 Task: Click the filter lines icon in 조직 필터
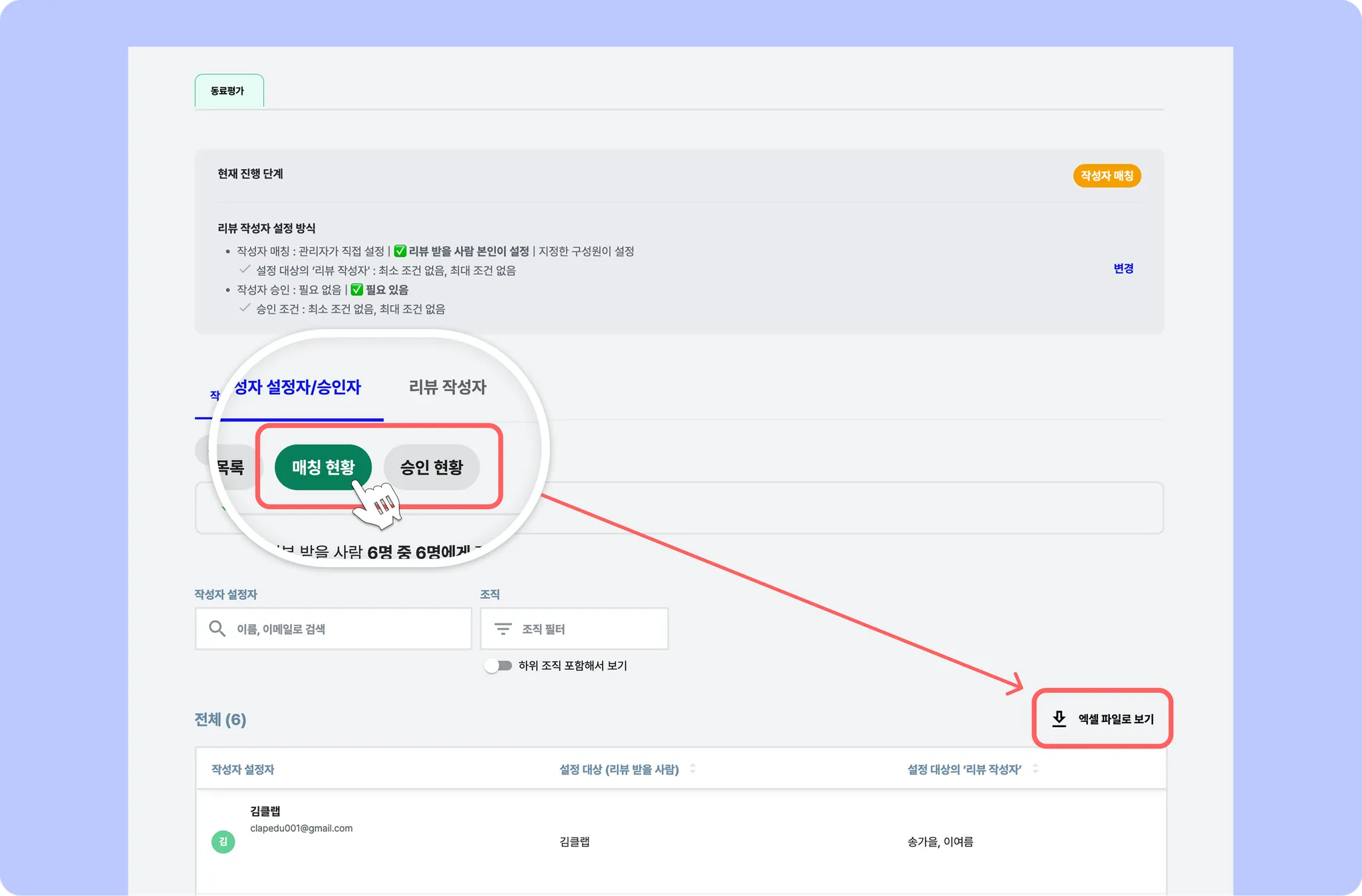click(503, 628)
